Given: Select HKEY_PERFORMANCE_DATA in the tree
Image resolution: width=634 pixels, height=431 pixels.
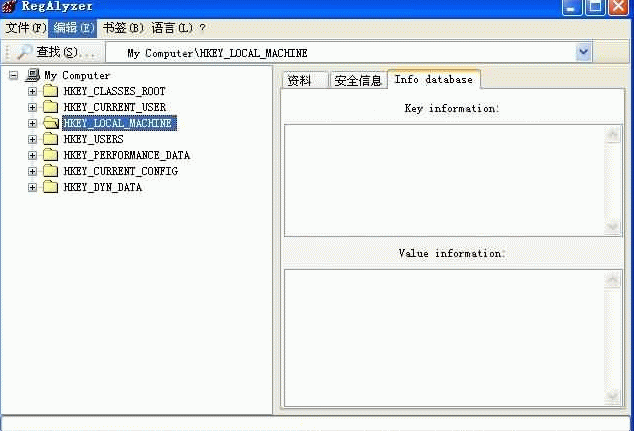Looking at the screenshot, I should 127,155.
